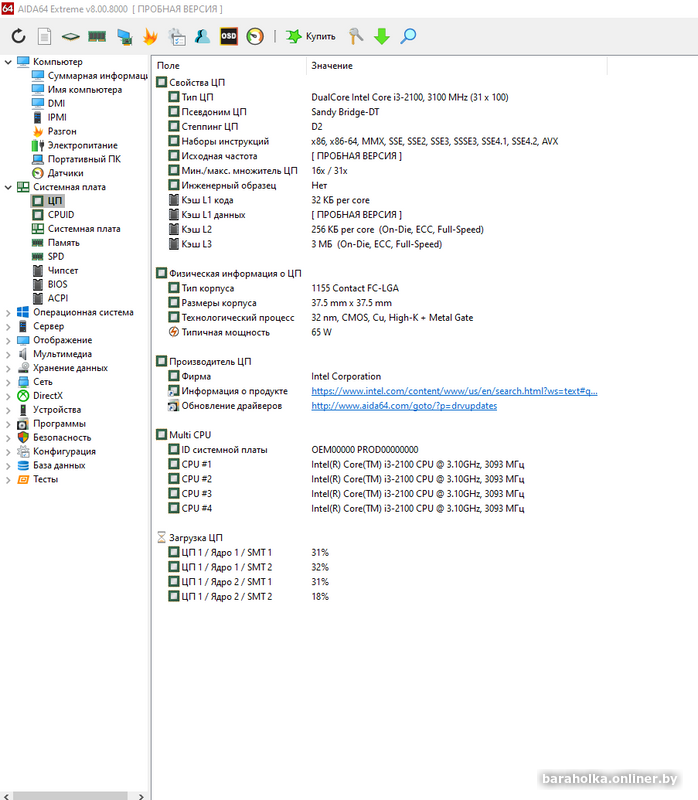Expand the DirectX tree node
The height and width of the screenshot is (800, 698).
8,396
